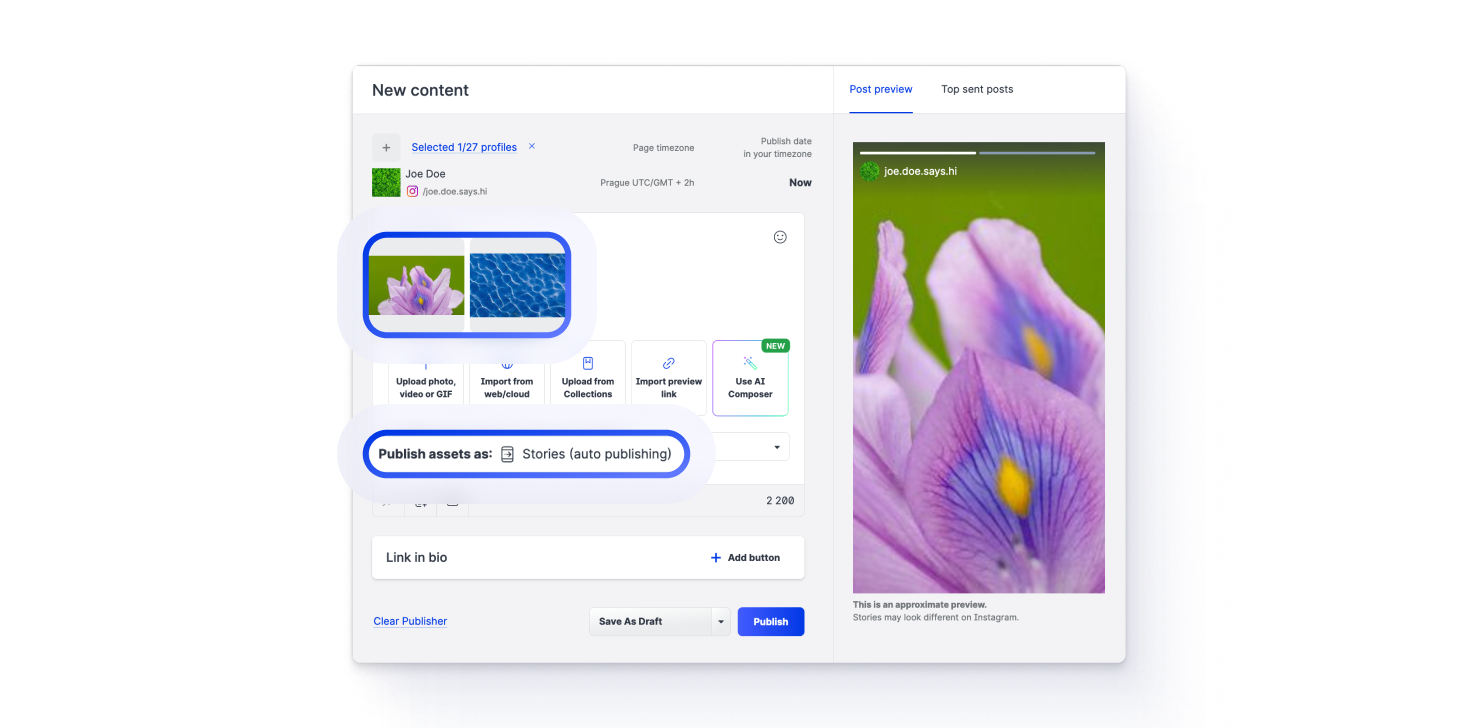Open the emoji picker smiley icon
This screenshot has width=1478, height=728.
(780, 237)
